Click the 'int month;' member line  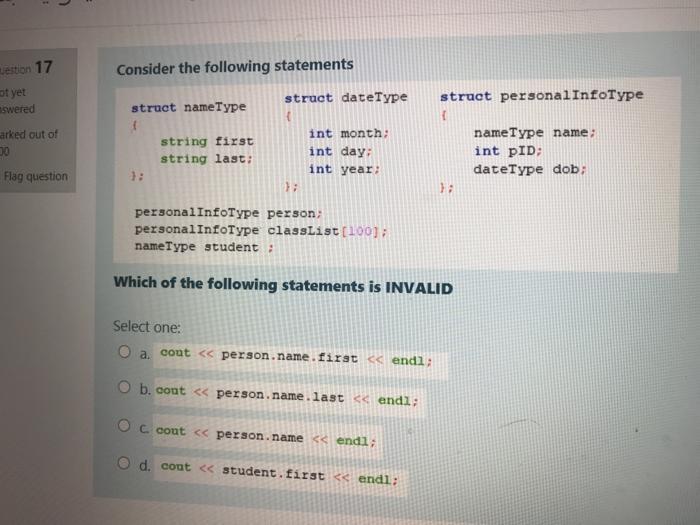pos(349,133)
